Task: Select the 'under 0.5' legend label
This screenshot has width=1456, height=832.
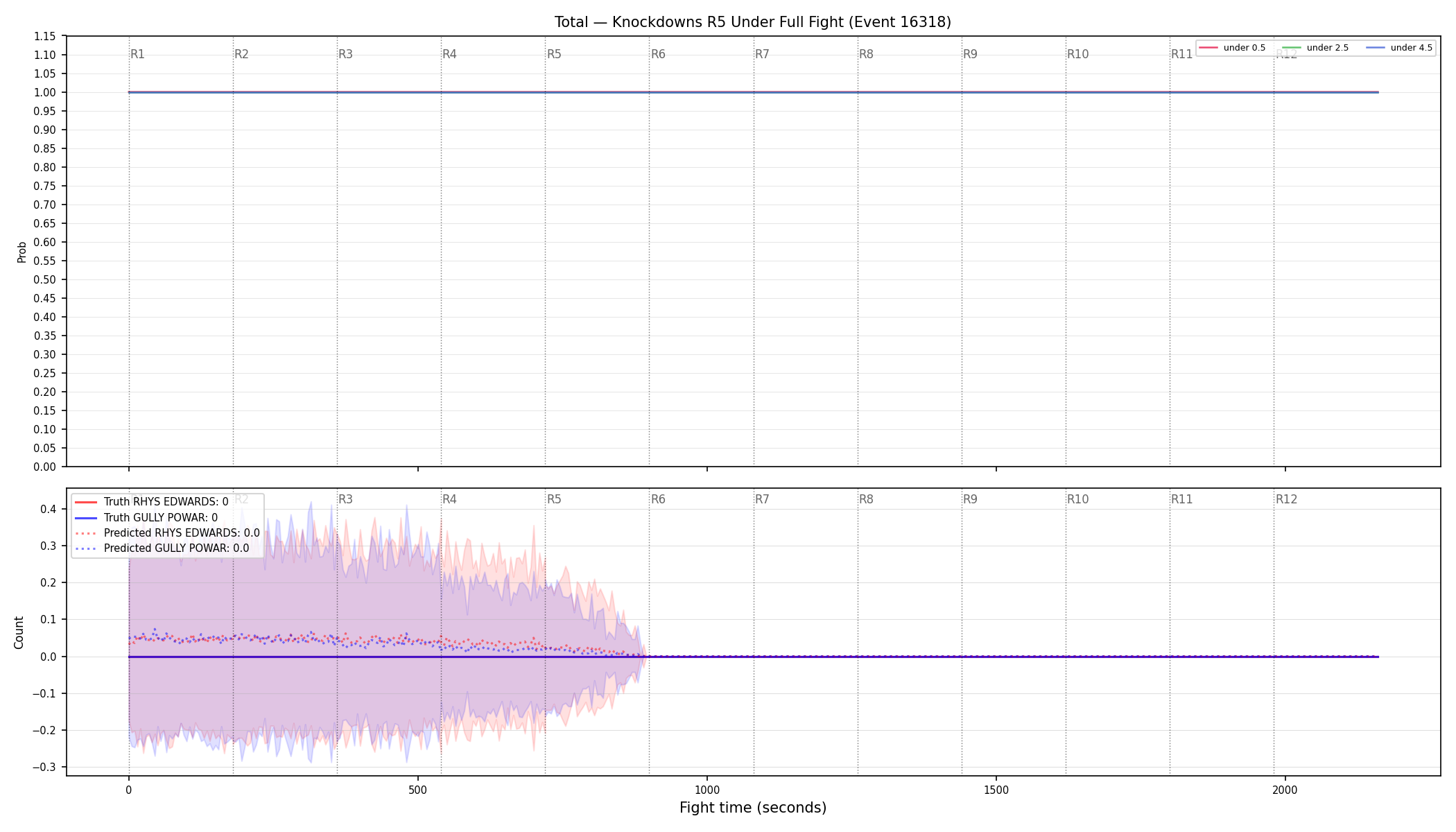Action: 1245,48
